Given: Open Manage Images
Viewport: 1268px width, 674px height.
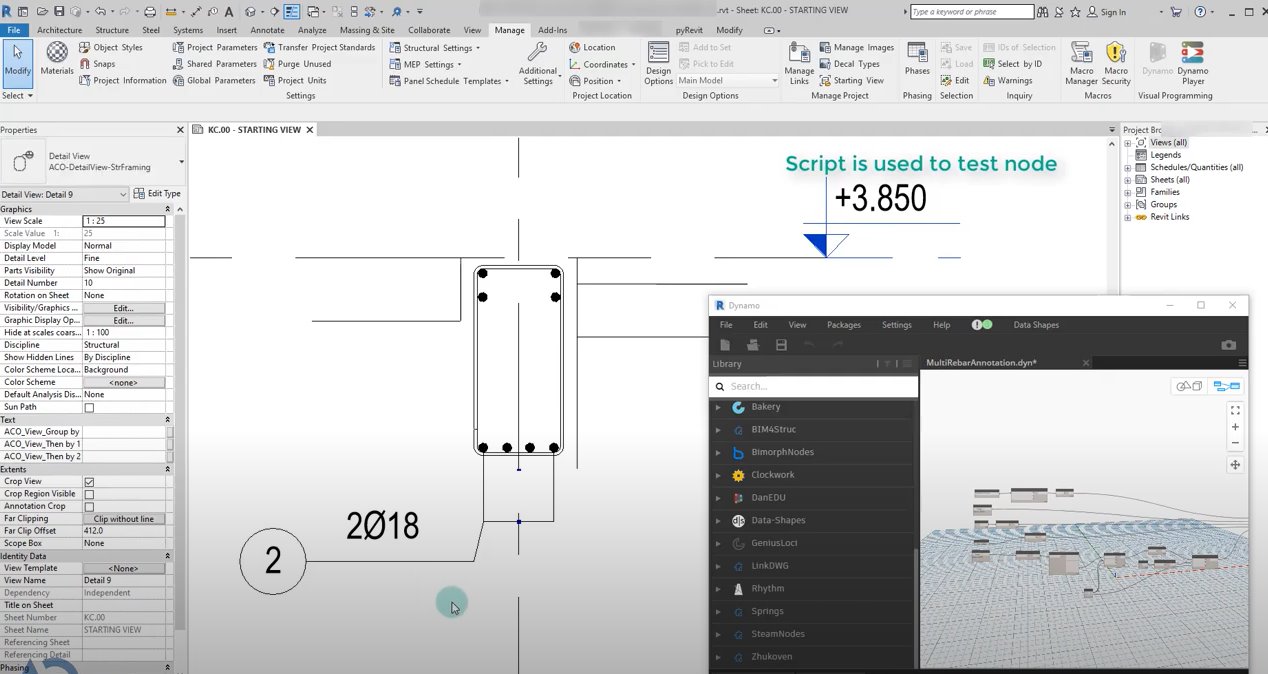Looking at the screenshot, I should pos(857,47).
